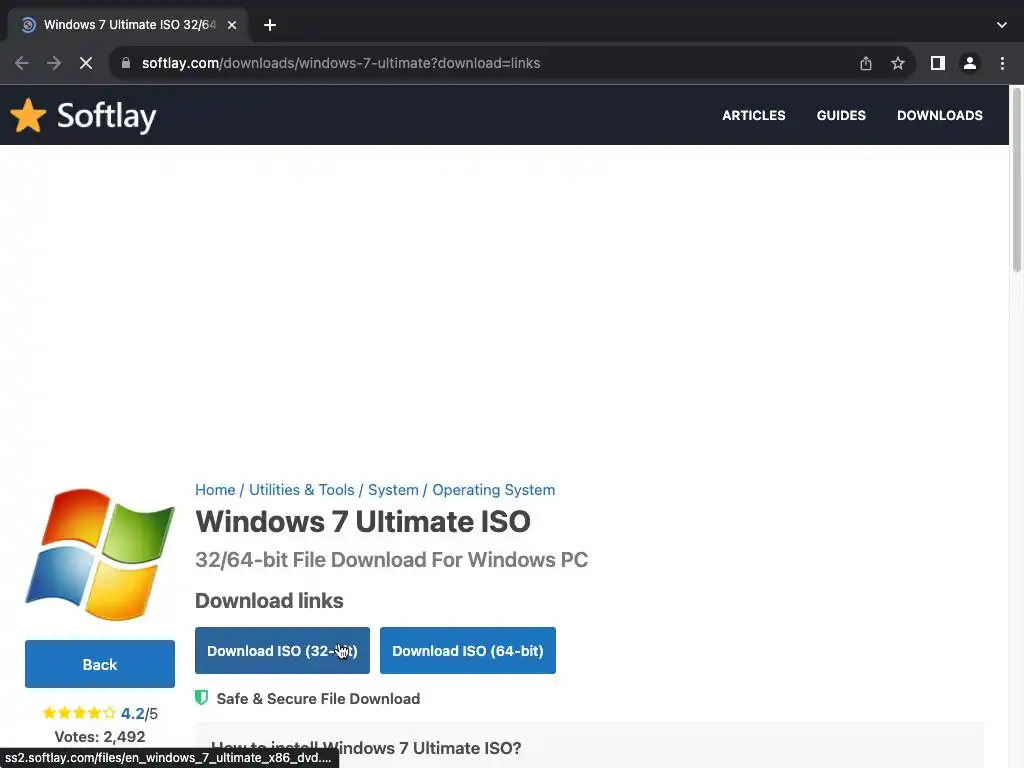
Task: Click the Softlay star logo
Action: point(28,116)
